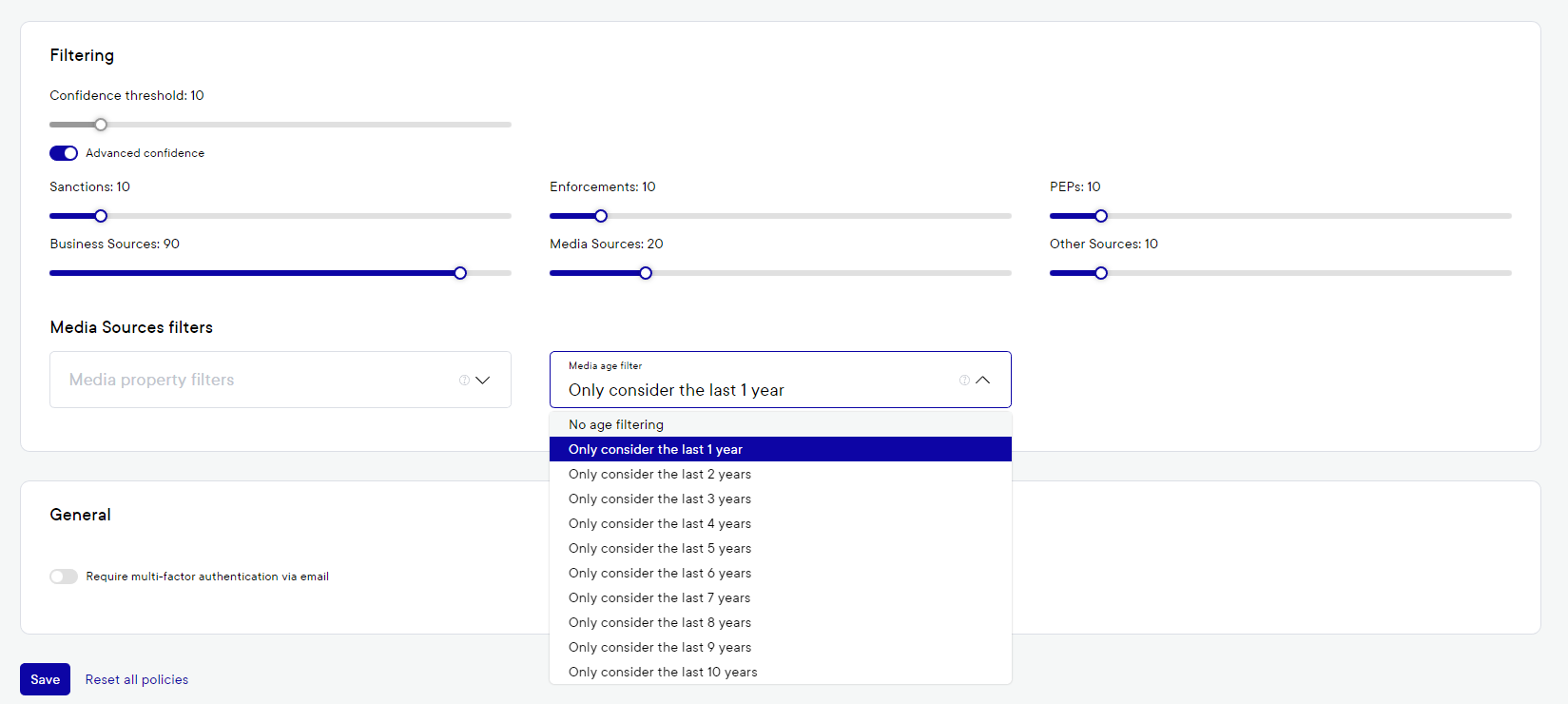The image size is (1568, 704).
Task: Pick Only consider the last 7 years
Action: pos(781,597)
